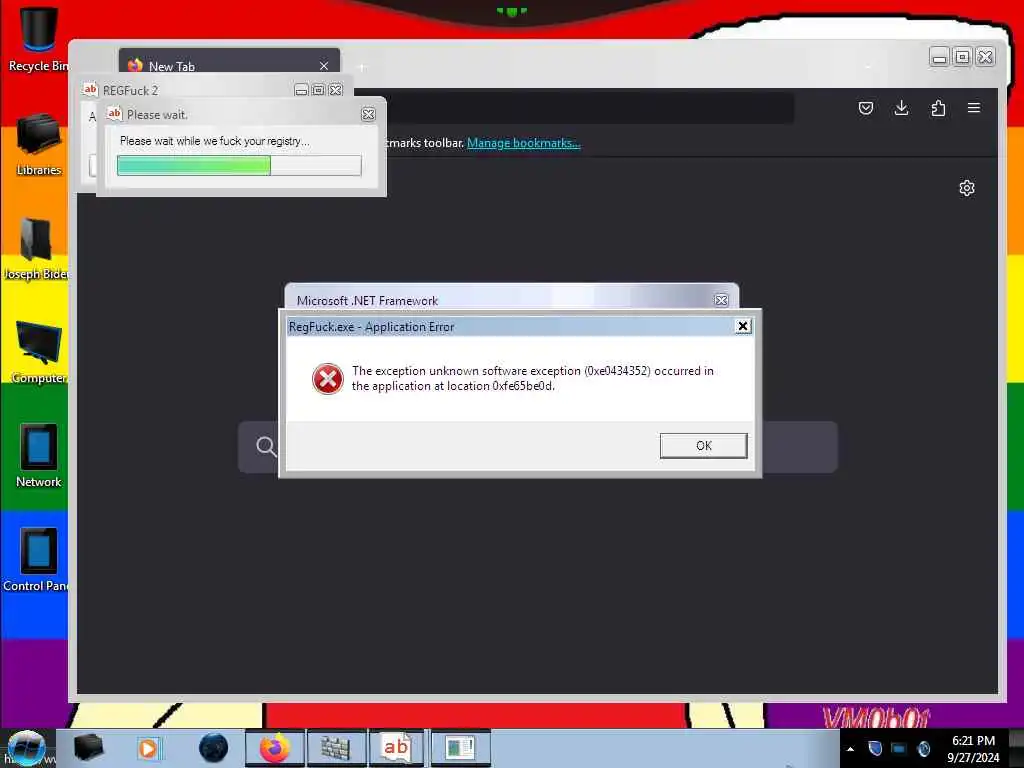Show hidden tray icons arrow
Viewport: 1024px width, 768px height.
pos(850,749)
